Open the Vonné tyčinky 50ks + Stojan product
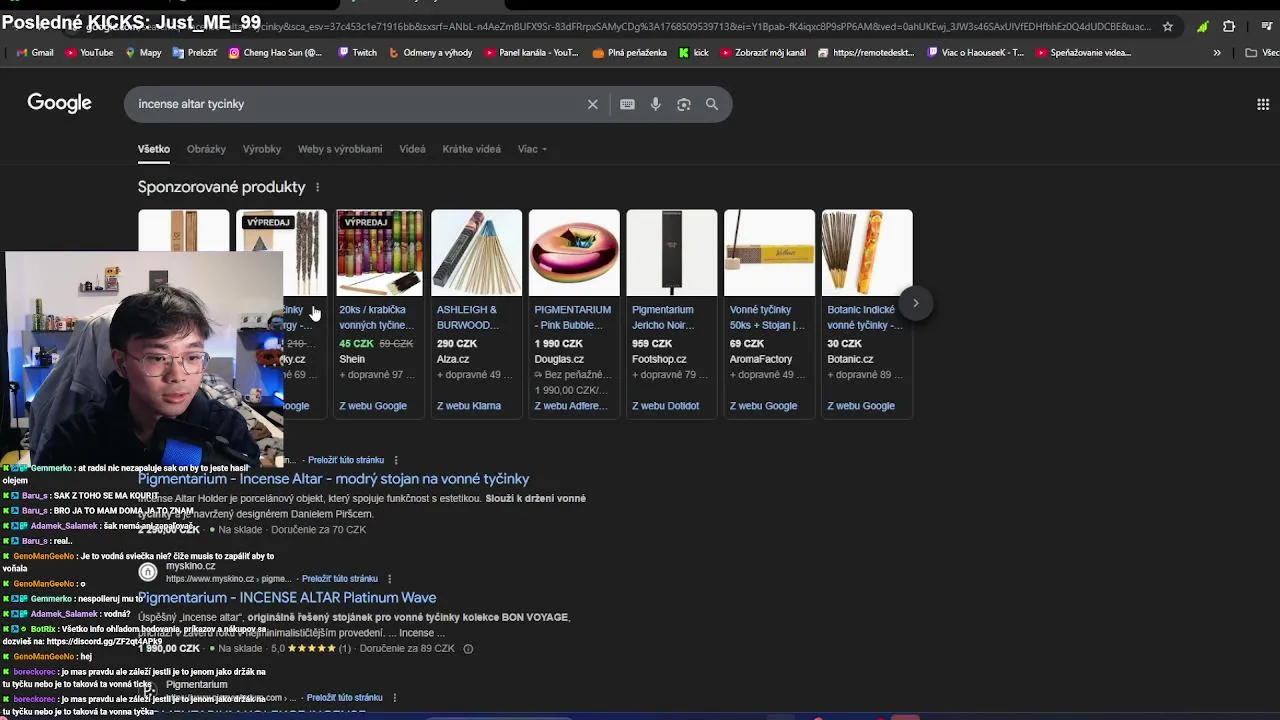 pos(767,317)
